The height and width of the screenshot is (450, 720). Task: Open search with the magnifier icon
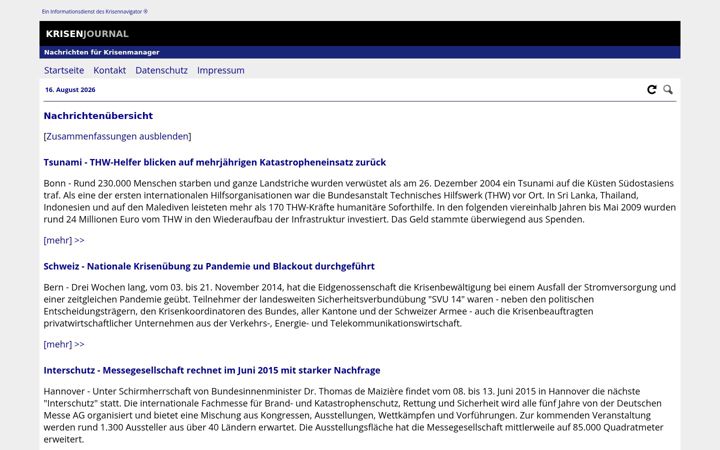coord(668,90)
